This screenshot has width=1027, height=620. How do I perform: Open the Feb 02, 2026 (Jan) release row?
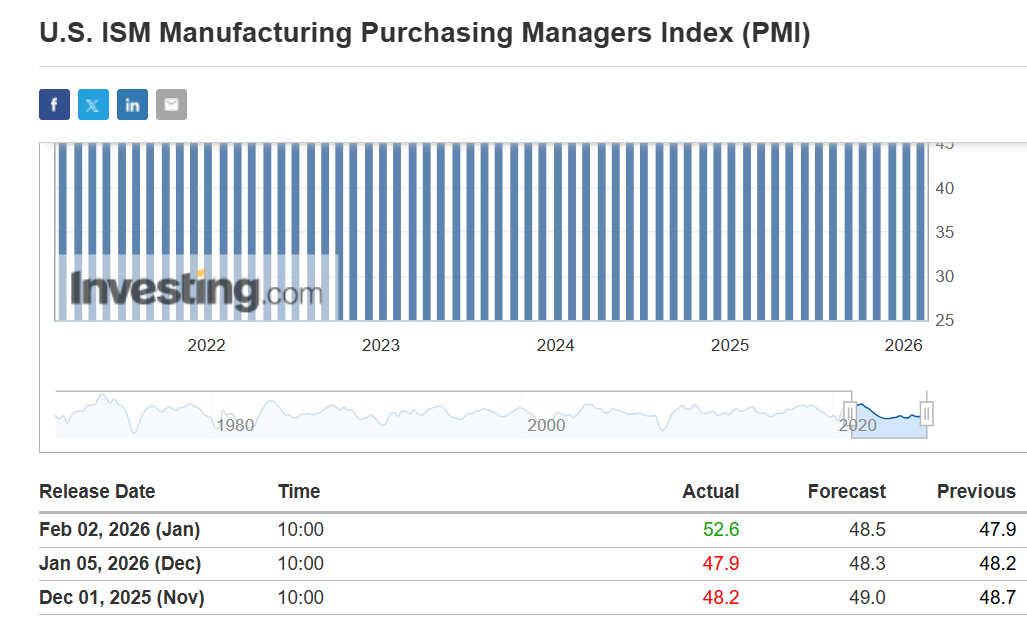click(120, 530)
